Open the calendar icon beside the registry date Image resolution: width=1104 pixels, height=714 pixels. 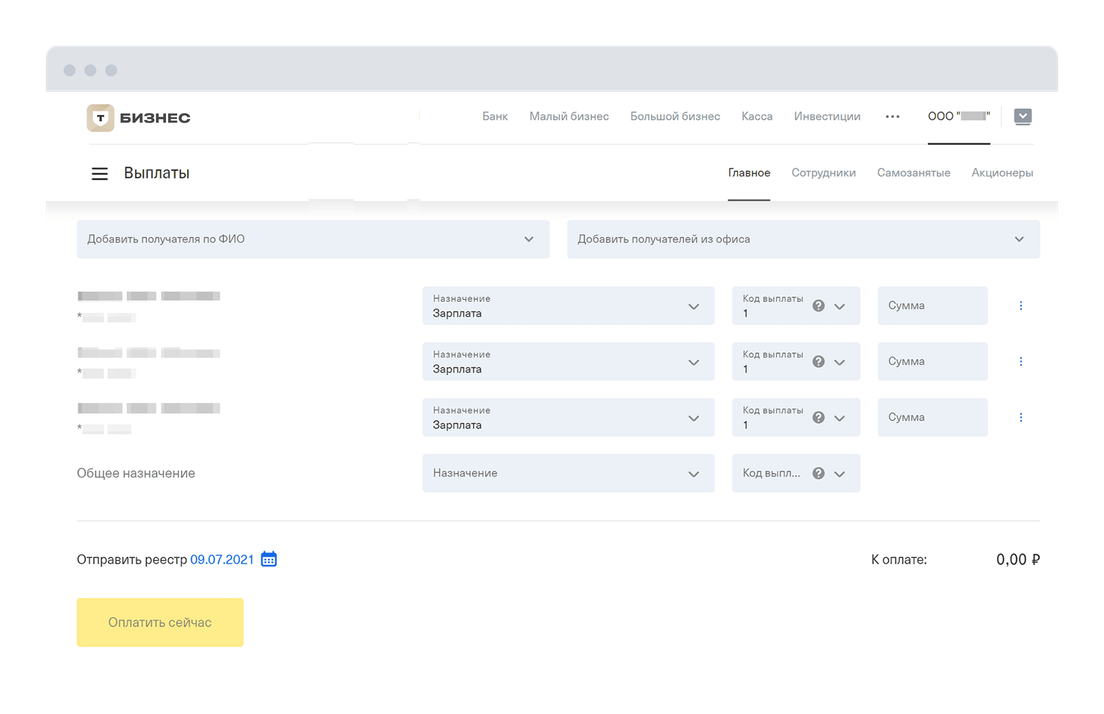[x=269, y=560]
